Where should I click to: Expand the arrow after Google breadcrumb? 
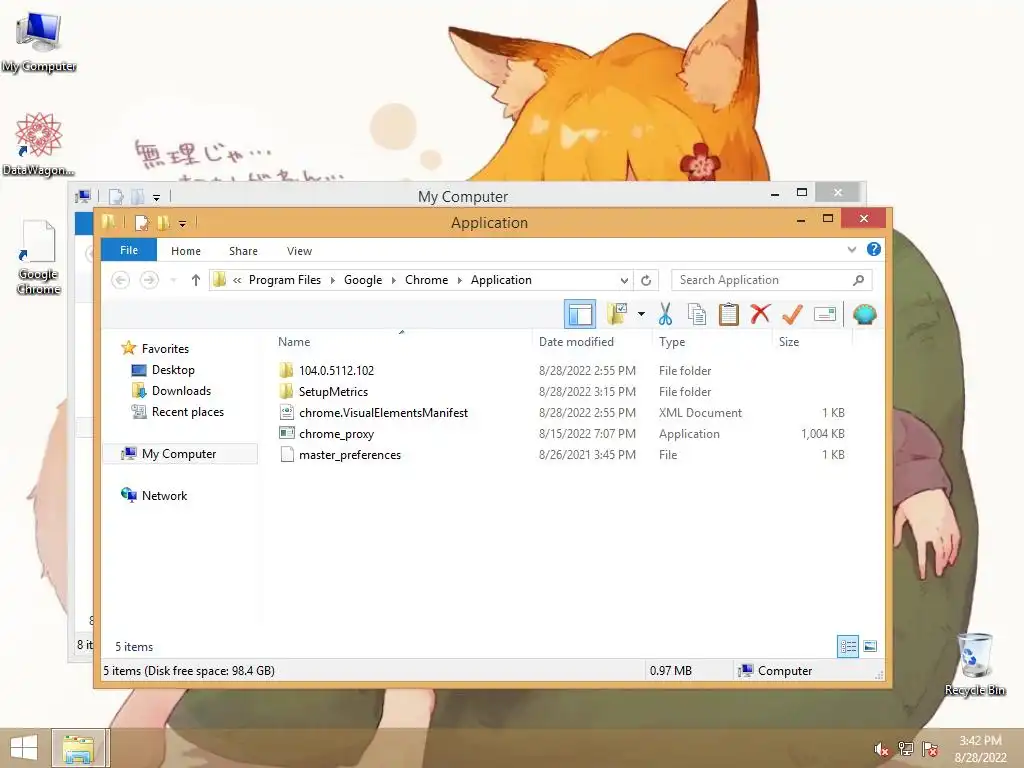click(x=394, y=280)
